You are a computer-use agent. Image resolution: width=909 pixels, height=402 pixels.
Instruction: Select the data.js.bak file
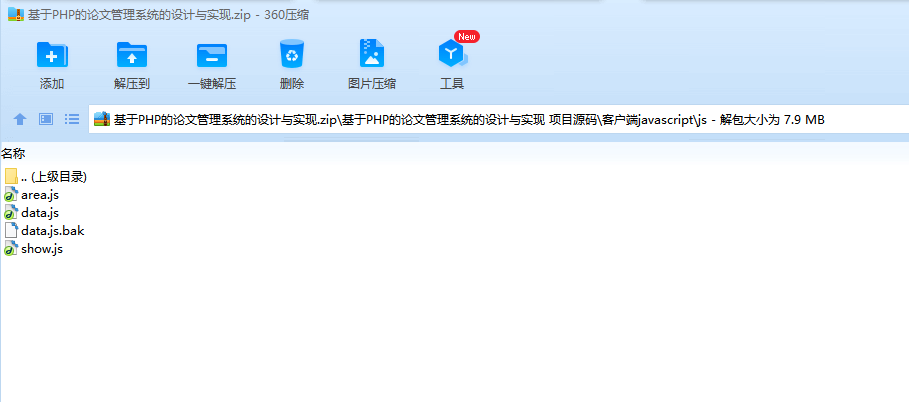coord(52,231)
